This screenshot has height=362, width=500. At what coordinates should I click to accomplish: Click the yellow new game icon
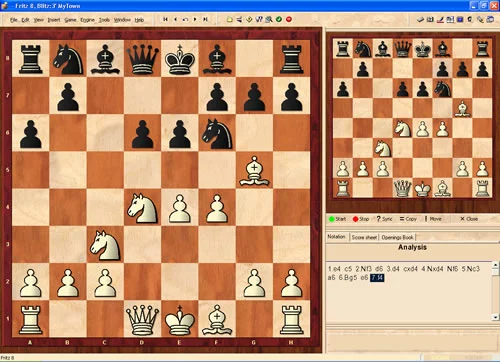coord(230,19)
